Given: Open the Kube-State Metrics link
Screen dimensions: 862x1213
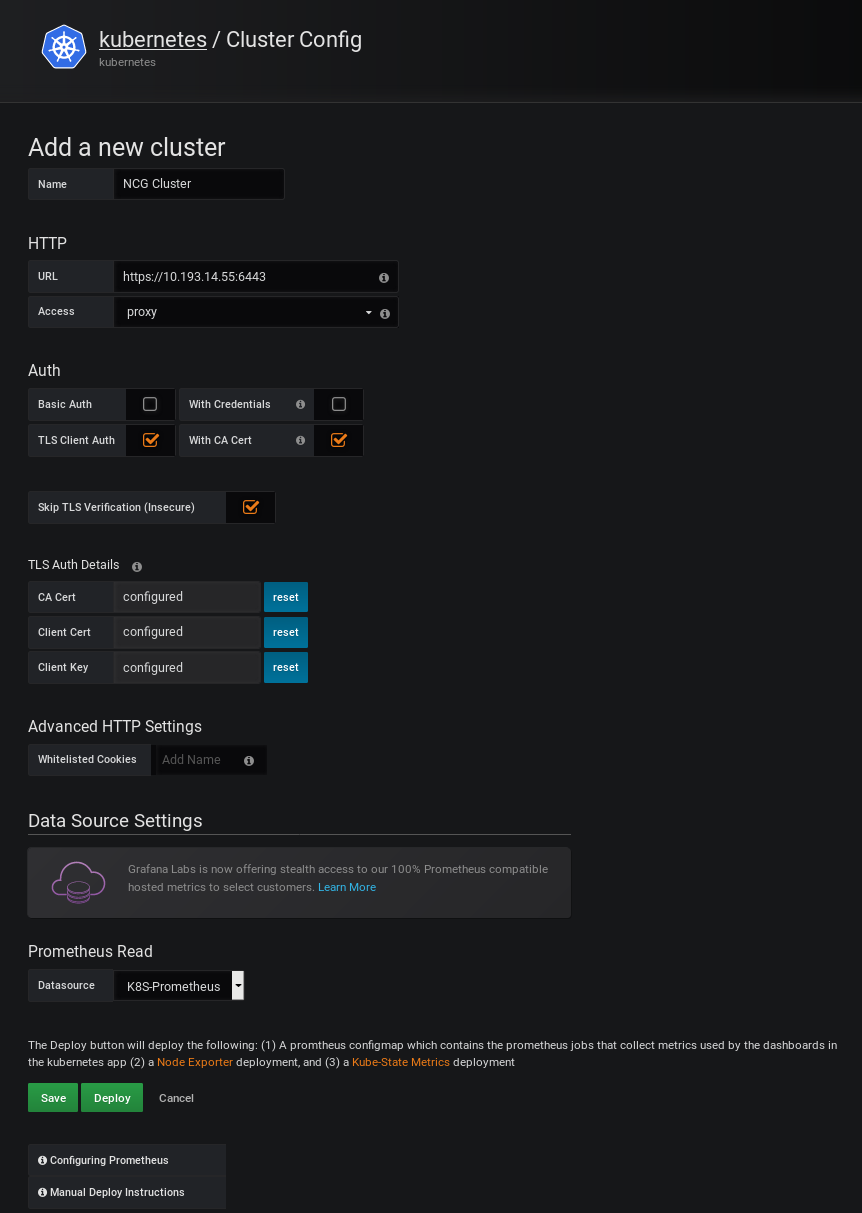Looking at the screenshot, I should (x=401, y=1062).
